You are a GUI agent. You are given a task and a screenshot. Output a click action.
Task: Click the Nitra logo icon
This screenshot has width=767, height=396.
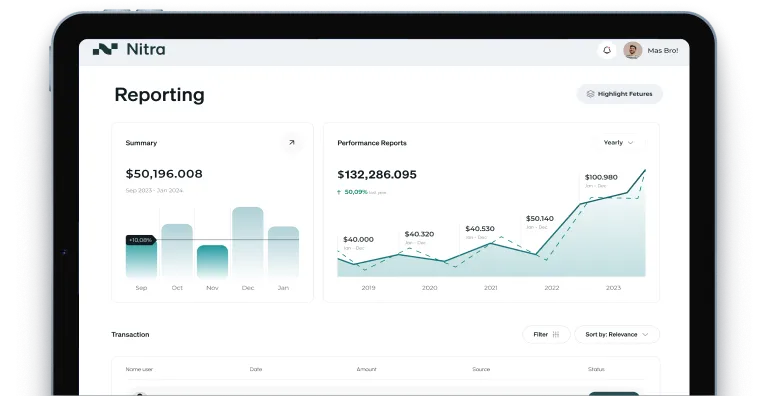[x=105, y=49]
